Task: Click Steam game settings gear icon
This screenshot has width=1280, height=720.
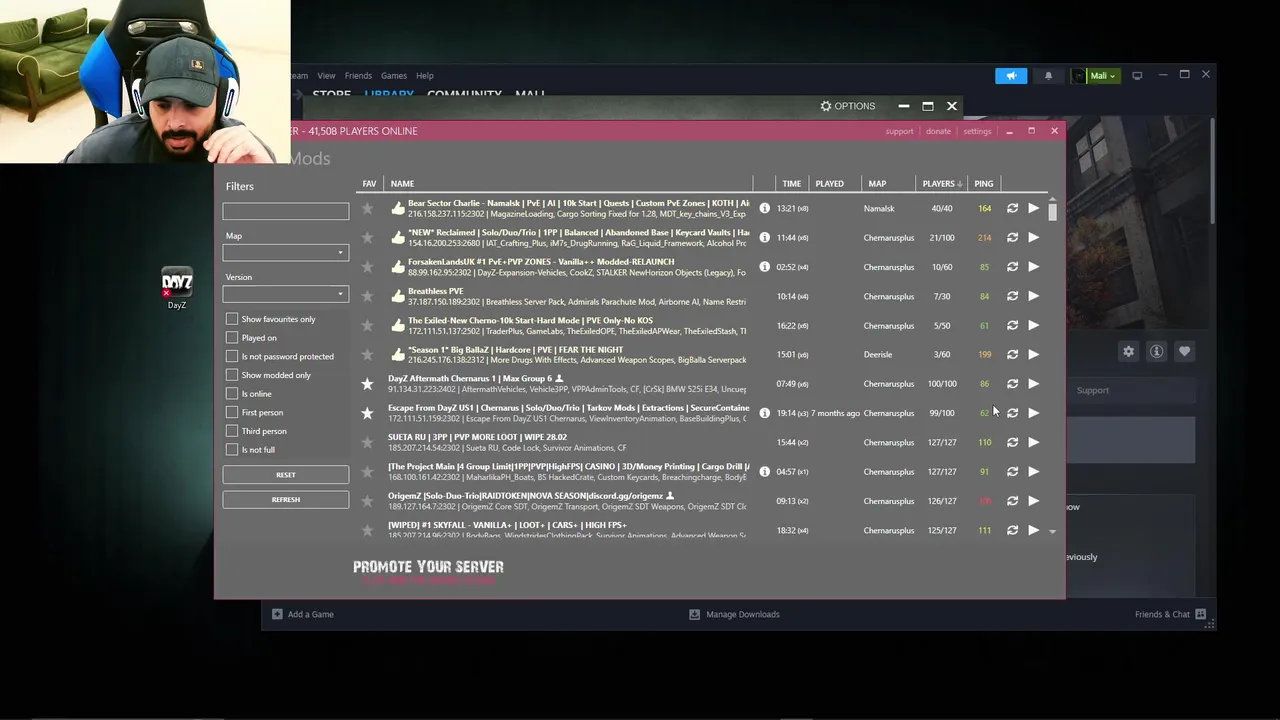Action: (1128, 351)
